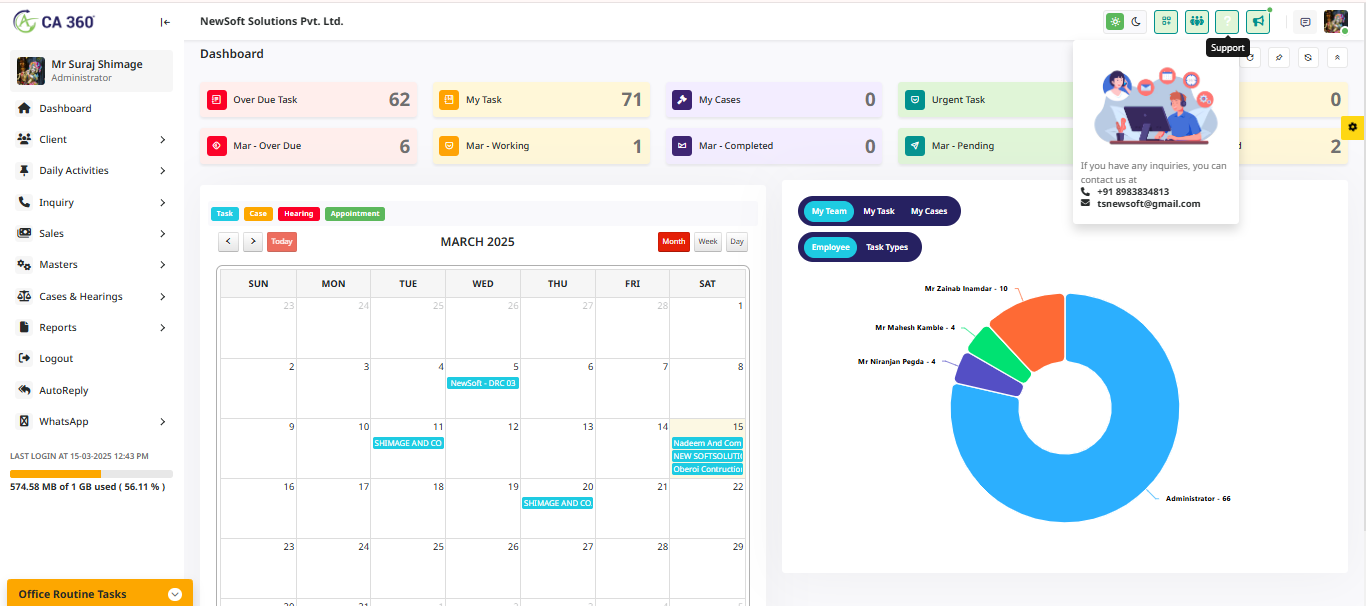The image size is (1366, 606).
Task: Click the Over Due Task card icon
Action: [x=216, y=100]
